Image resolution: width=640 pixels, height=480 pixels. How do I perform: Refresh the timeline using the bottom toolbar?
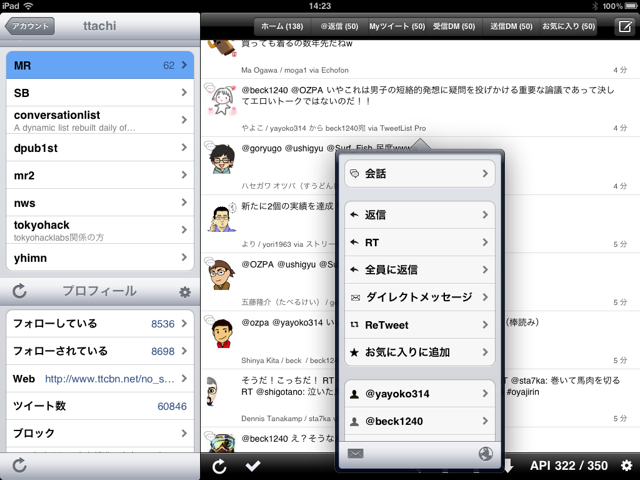point(219,466)
